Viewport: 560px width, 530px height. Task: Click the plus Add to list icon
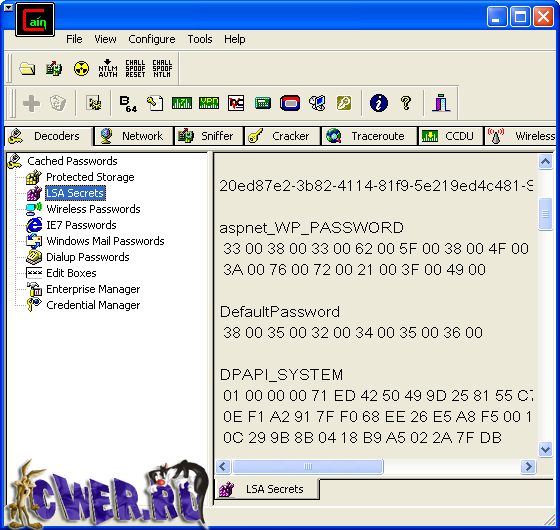(31, 104)
